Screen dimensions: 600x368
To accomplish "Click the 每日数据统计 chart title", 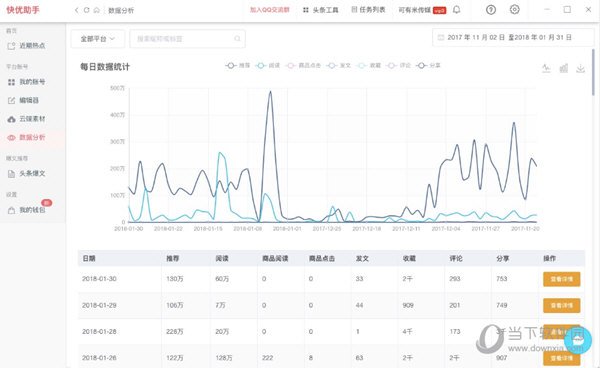I will [x=105, y=67].
